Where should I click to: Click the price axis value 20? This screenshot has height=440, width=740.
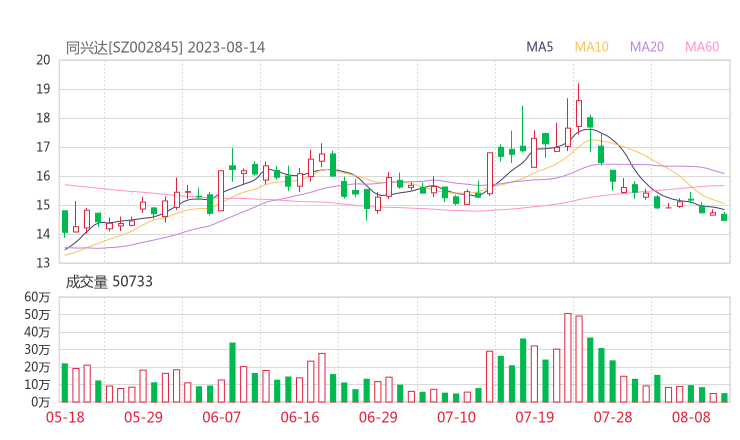click(x=43, y=60)
